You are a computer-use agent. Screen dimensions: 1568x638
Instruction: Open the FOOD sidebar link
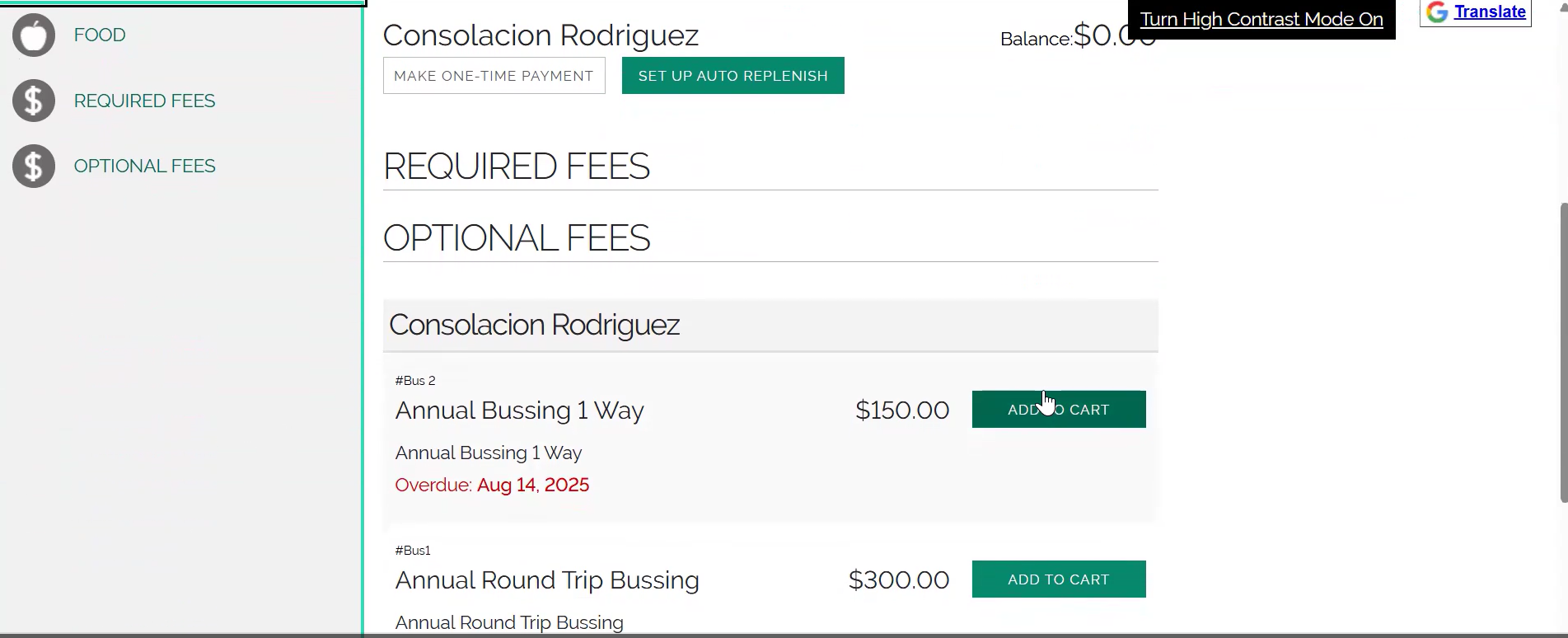click(100, 35)
